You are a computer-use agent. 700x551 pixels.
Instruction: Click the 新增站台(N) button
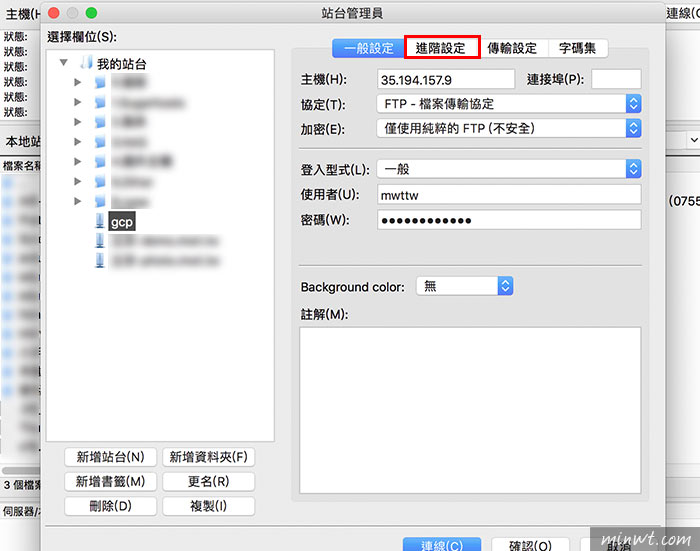click(110, 457)
